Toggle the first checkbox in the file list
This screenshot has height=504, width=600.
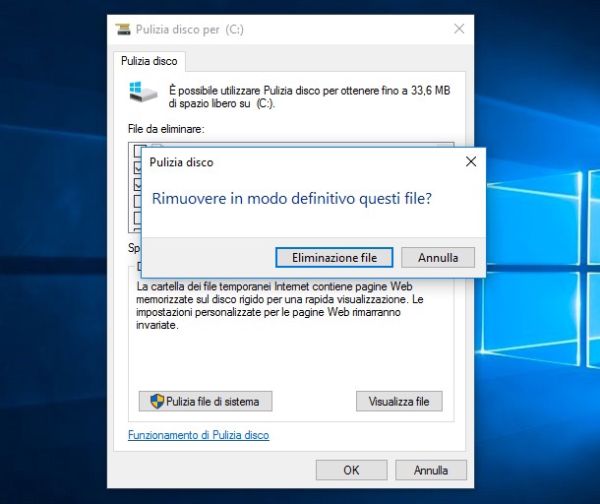click(137, 152)
